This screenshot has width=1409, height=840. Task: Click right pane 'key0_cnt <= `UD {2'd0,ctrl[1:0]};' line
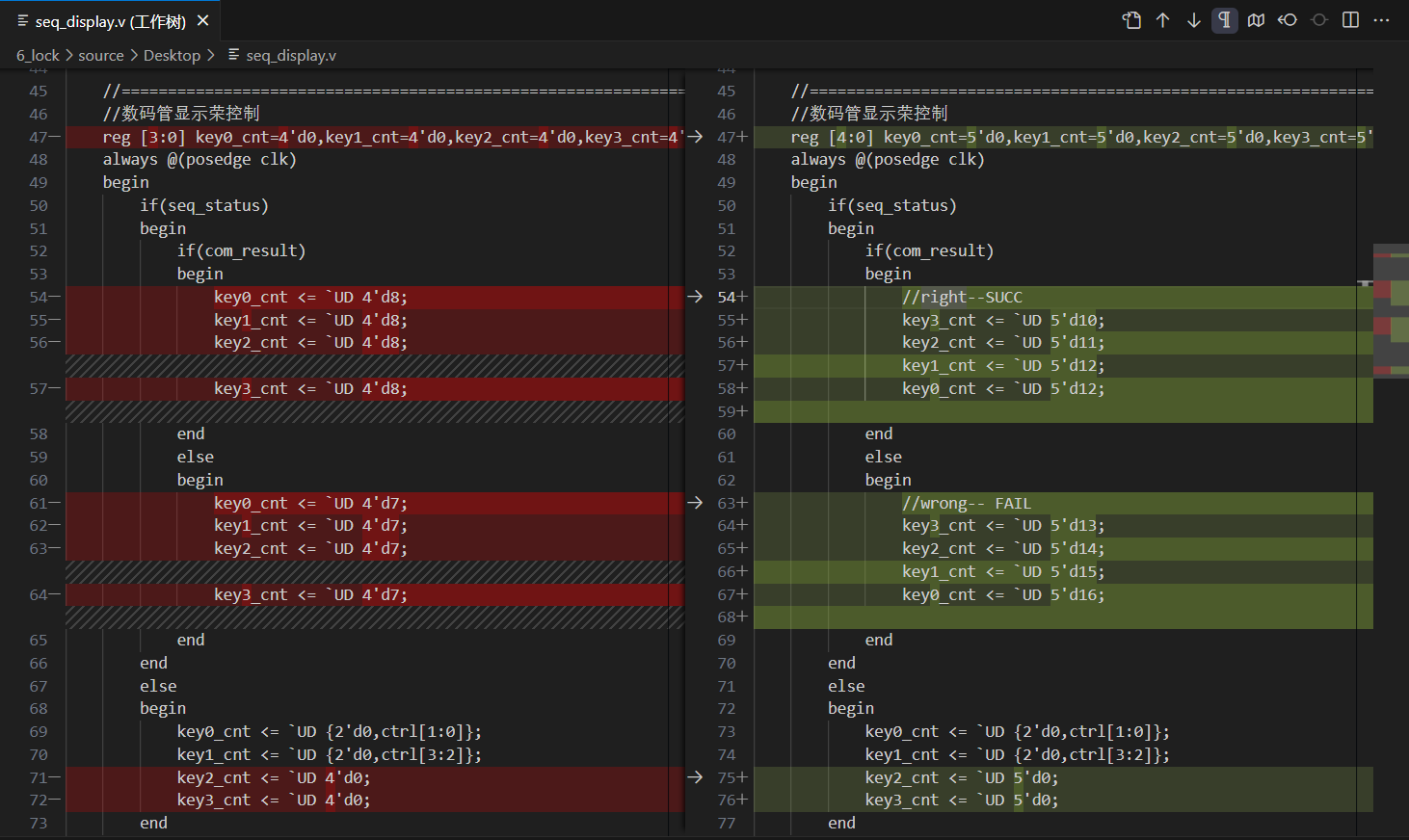pyautogui.click(x=1017, y=731)
